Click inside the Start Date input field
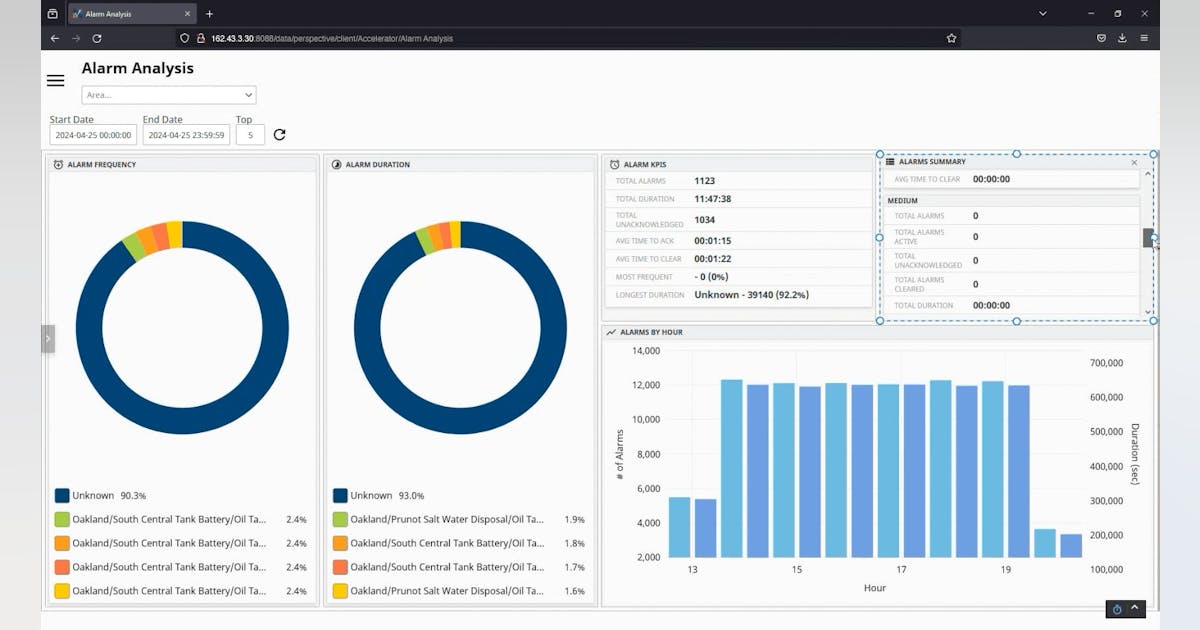Viewport: 1200px width, 630px height. tap(92, 134)
